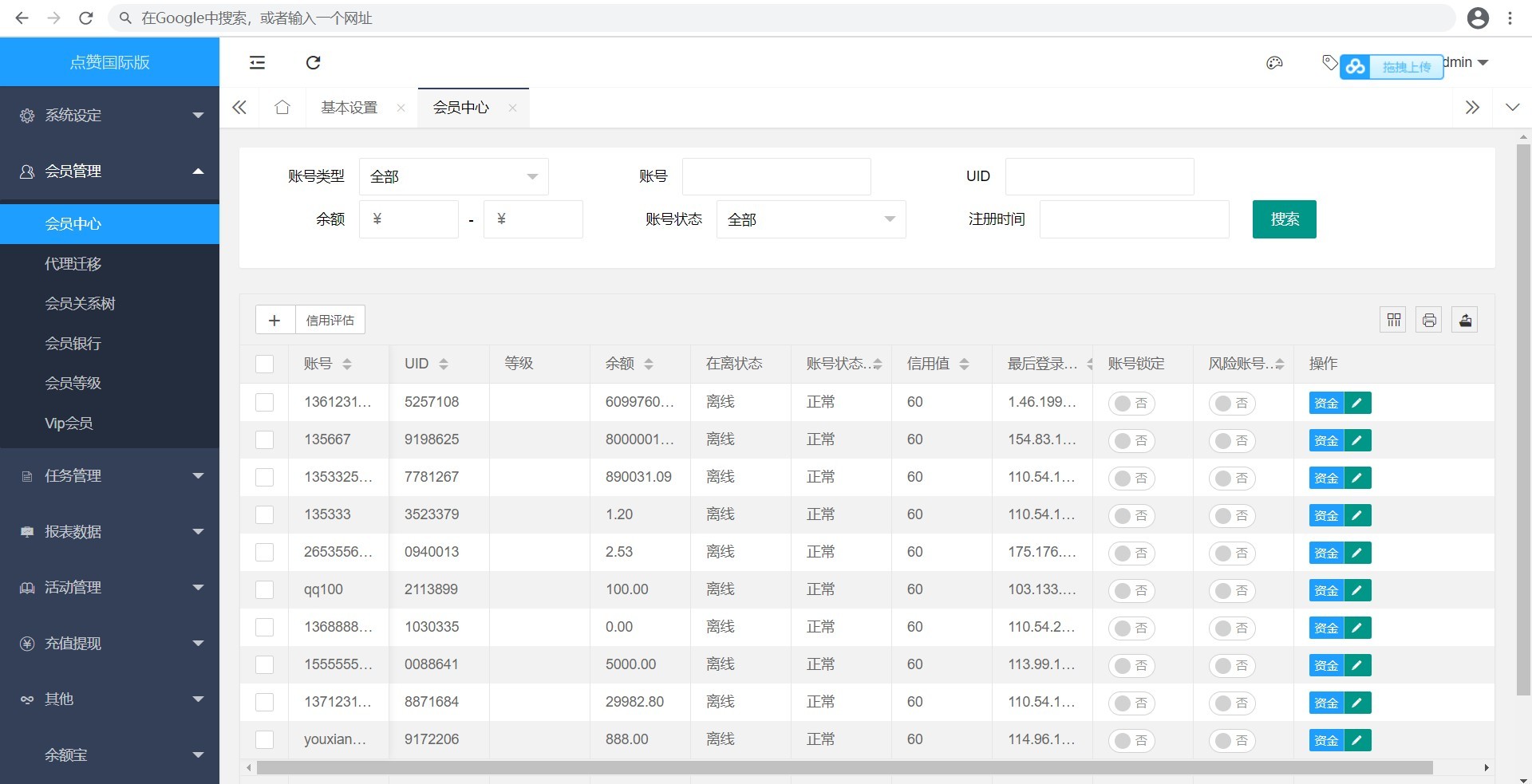Click the vertical page scrollbar
Screen dimensions: 1532x784
point(1523,419)
